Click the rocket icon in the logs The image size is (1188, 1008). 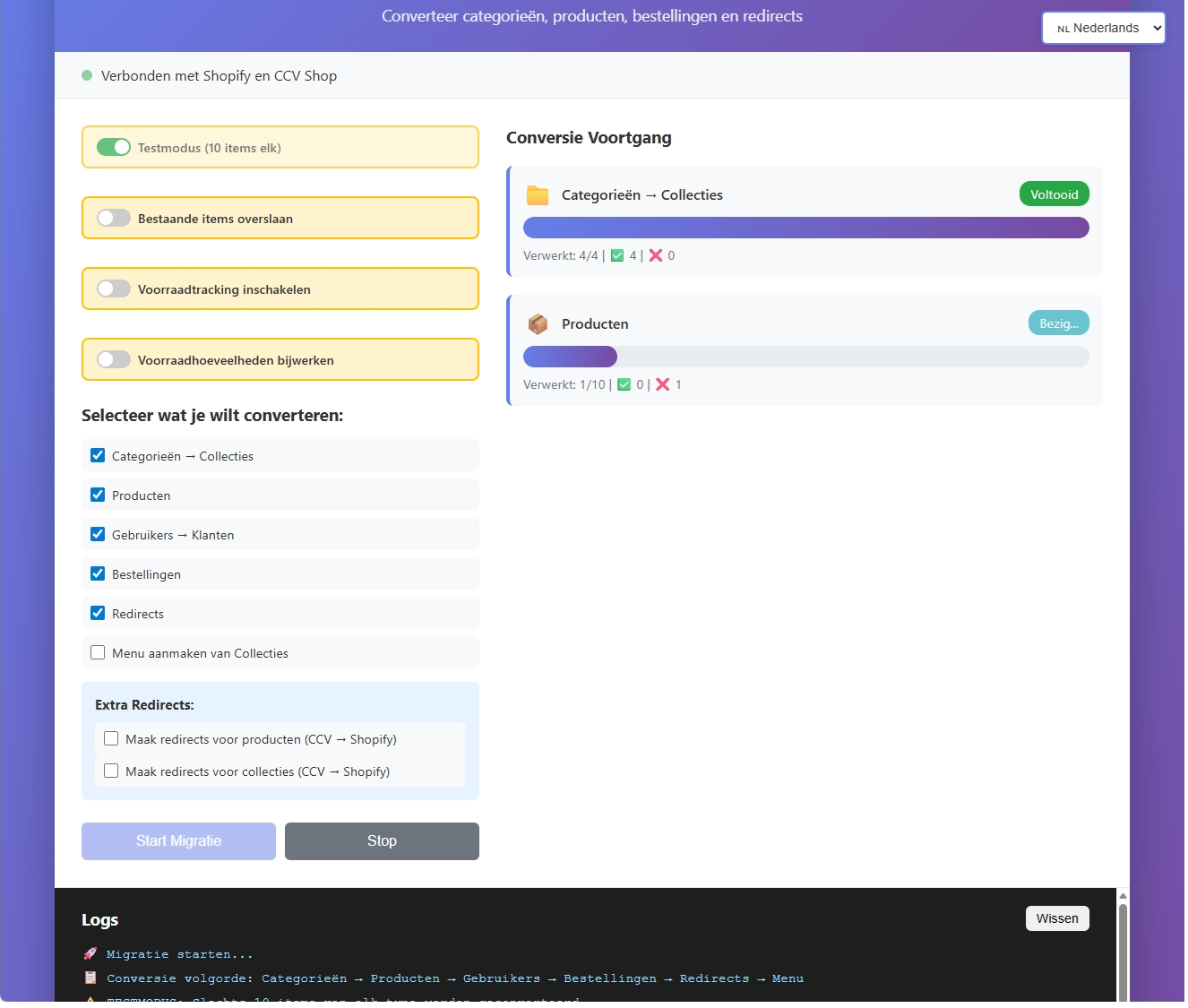pyautogui.click(x=90, y=954)
